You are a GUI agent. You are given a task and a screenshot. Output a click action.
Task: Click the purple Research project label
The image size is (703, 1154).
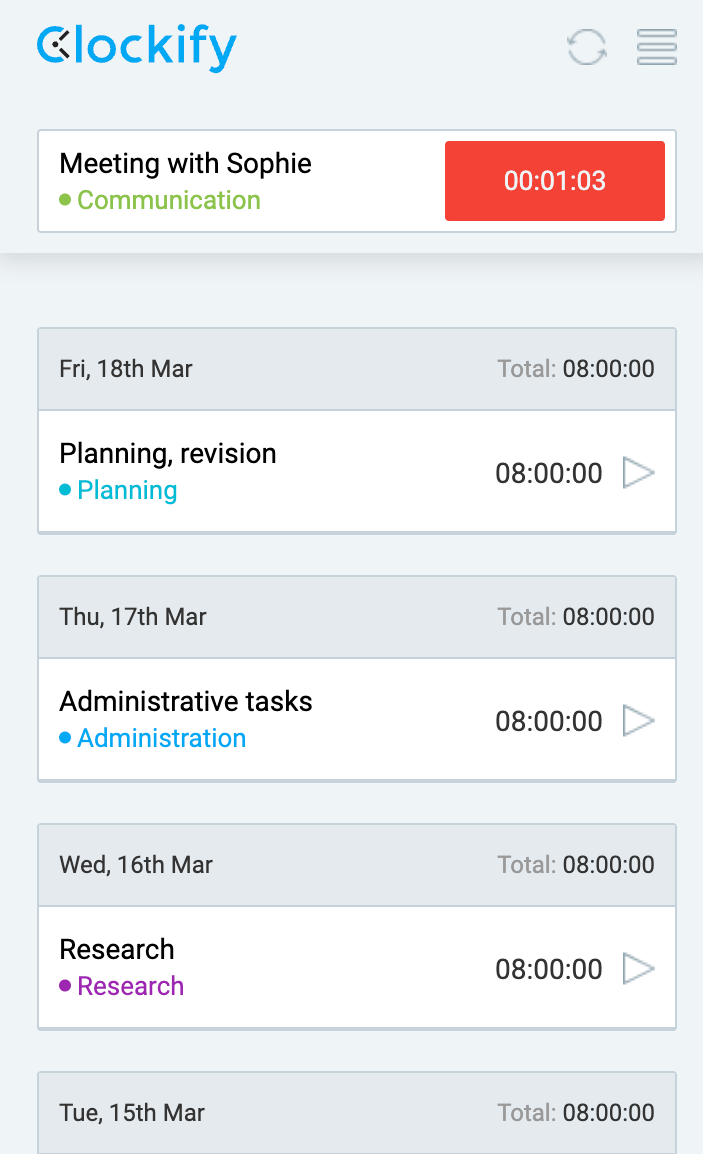pos(130,986)
